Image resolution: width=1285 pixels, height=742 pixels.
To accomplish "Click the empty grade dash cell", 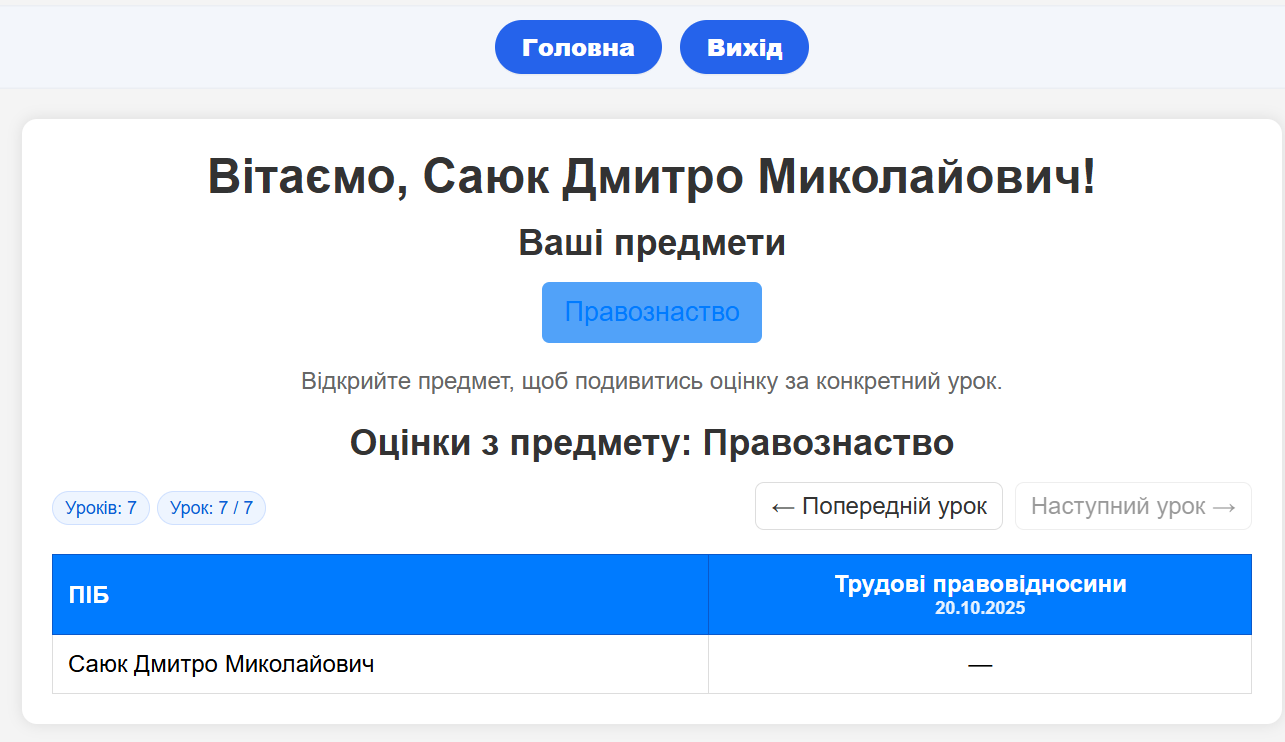I will (x=980, y=664).
